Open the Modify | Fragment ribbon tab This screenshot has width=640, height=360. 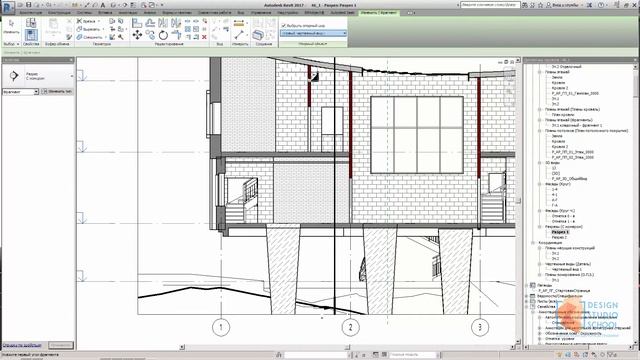pos(378,13)
